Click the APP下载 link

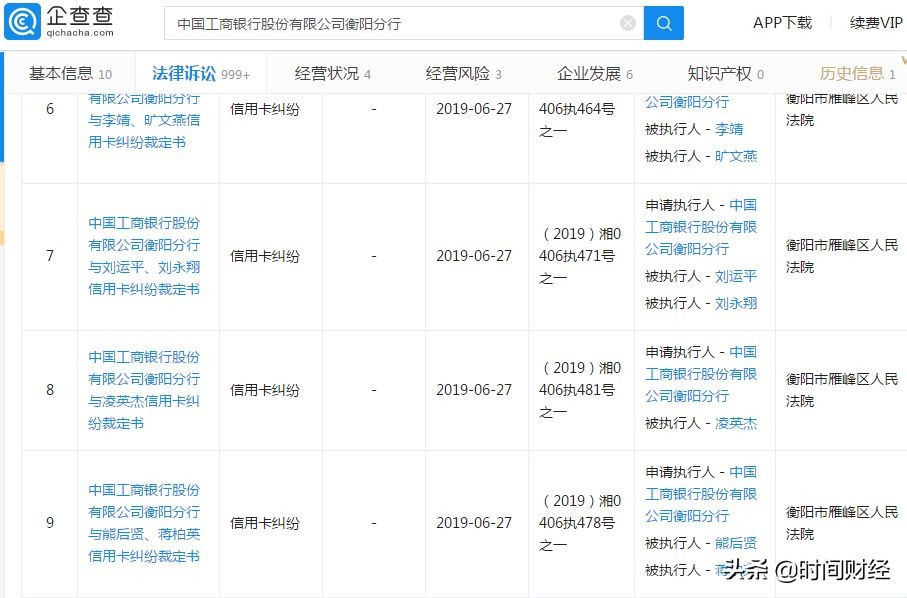point(783,22)
